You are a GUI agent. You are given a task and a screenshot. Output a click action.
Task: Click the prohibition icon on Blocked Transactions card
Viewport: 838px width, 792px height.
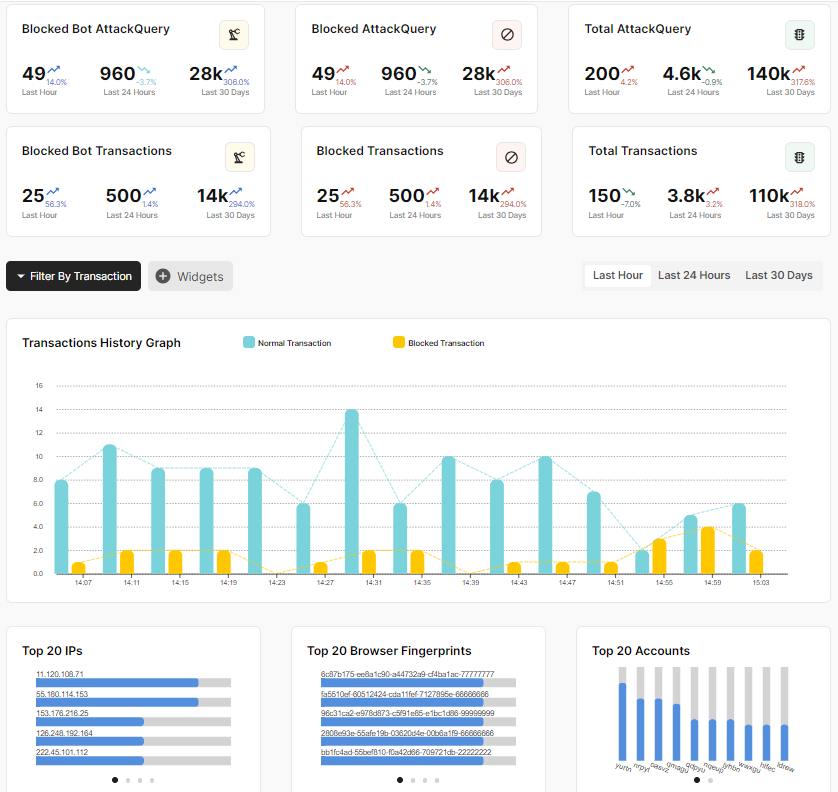click(511, 157)
